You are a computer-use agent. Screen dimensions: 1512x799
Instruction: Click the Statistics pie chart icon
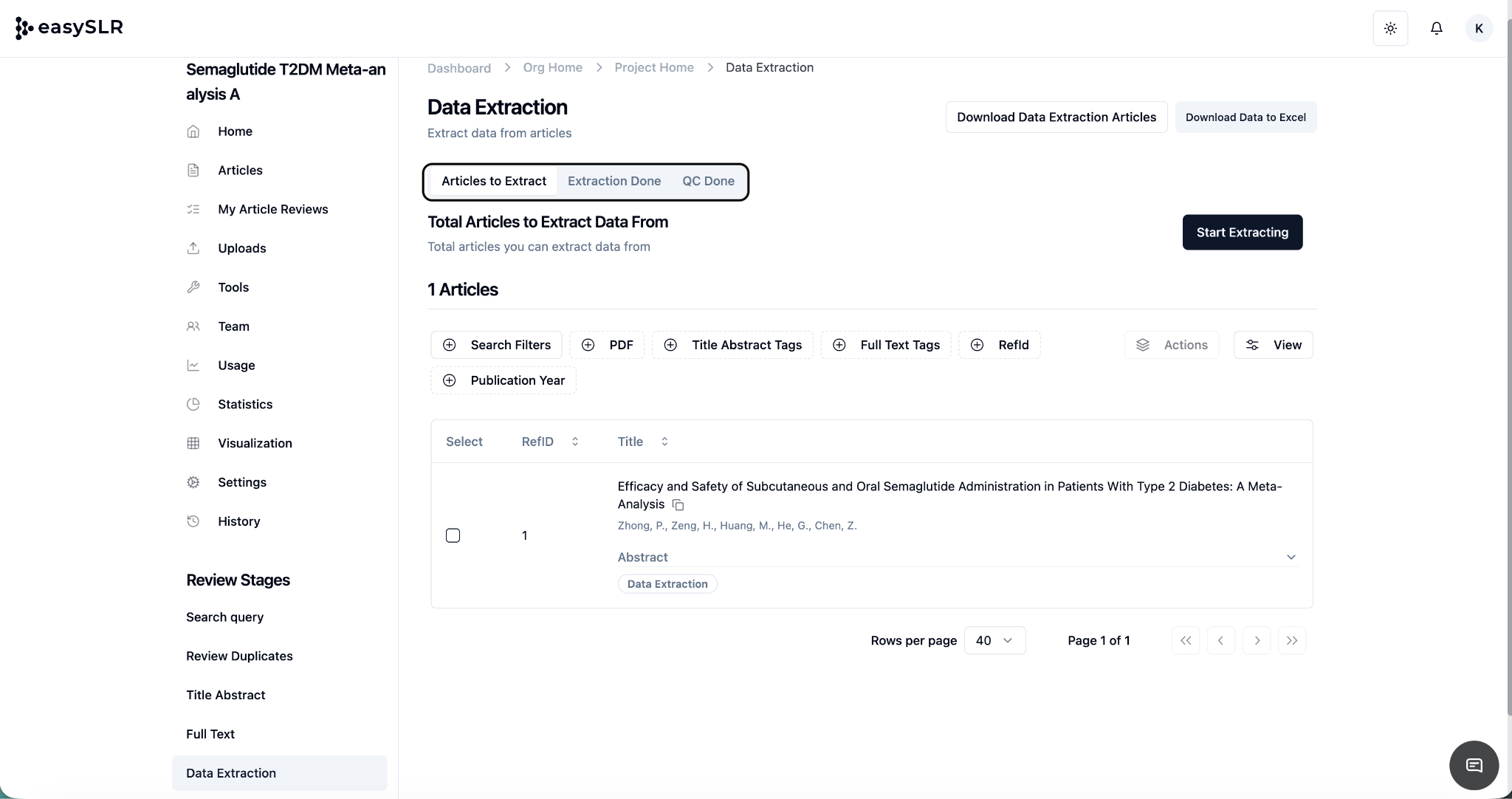click(x=193, y=404)
